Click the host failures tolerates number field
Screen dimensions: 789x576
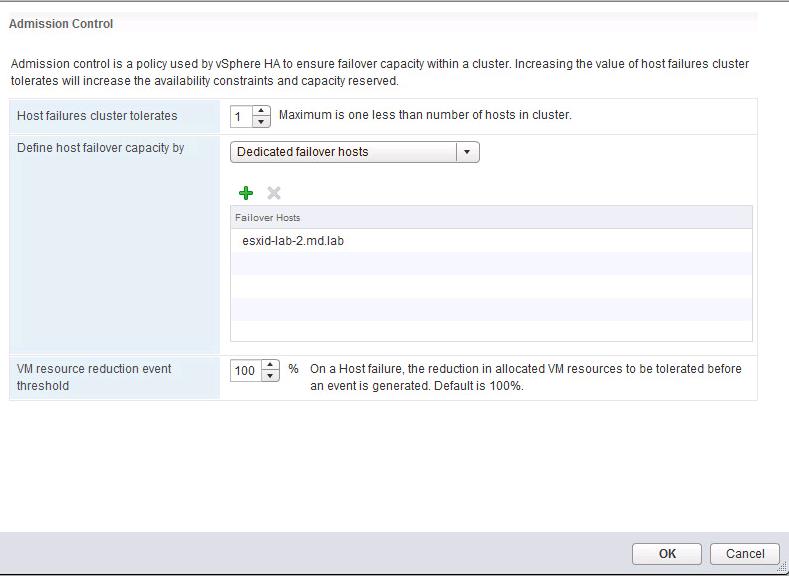241,117
